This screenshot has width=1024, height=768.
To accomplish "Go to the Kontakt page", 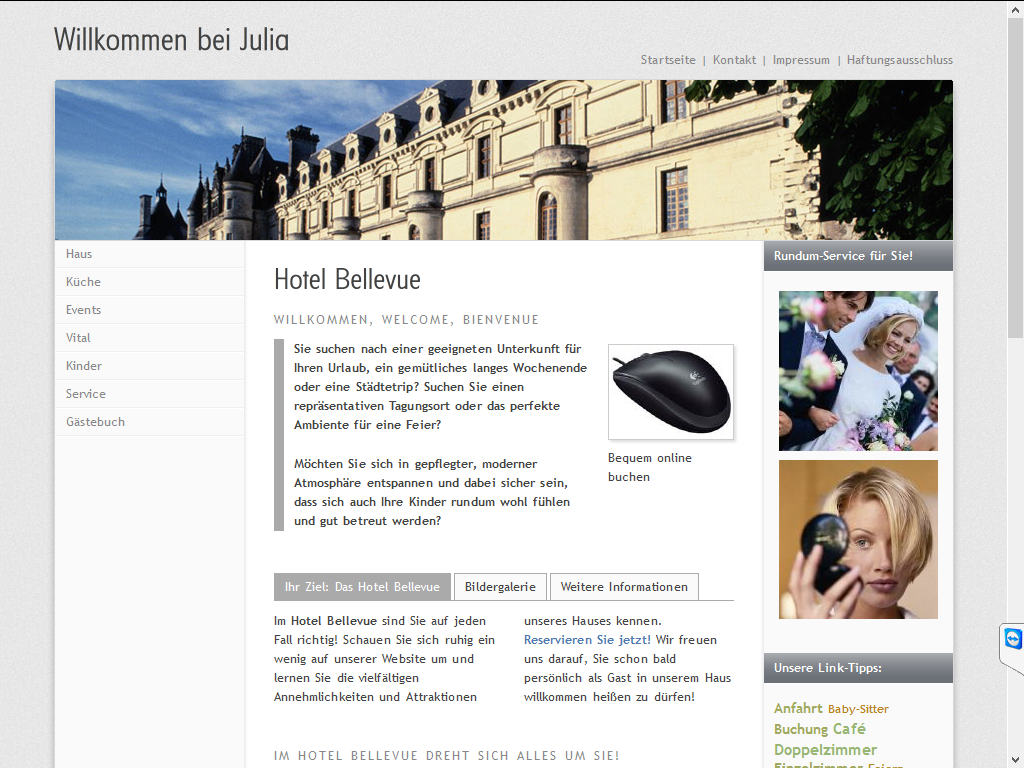I will pyautogui.click(x=734, y=60).
